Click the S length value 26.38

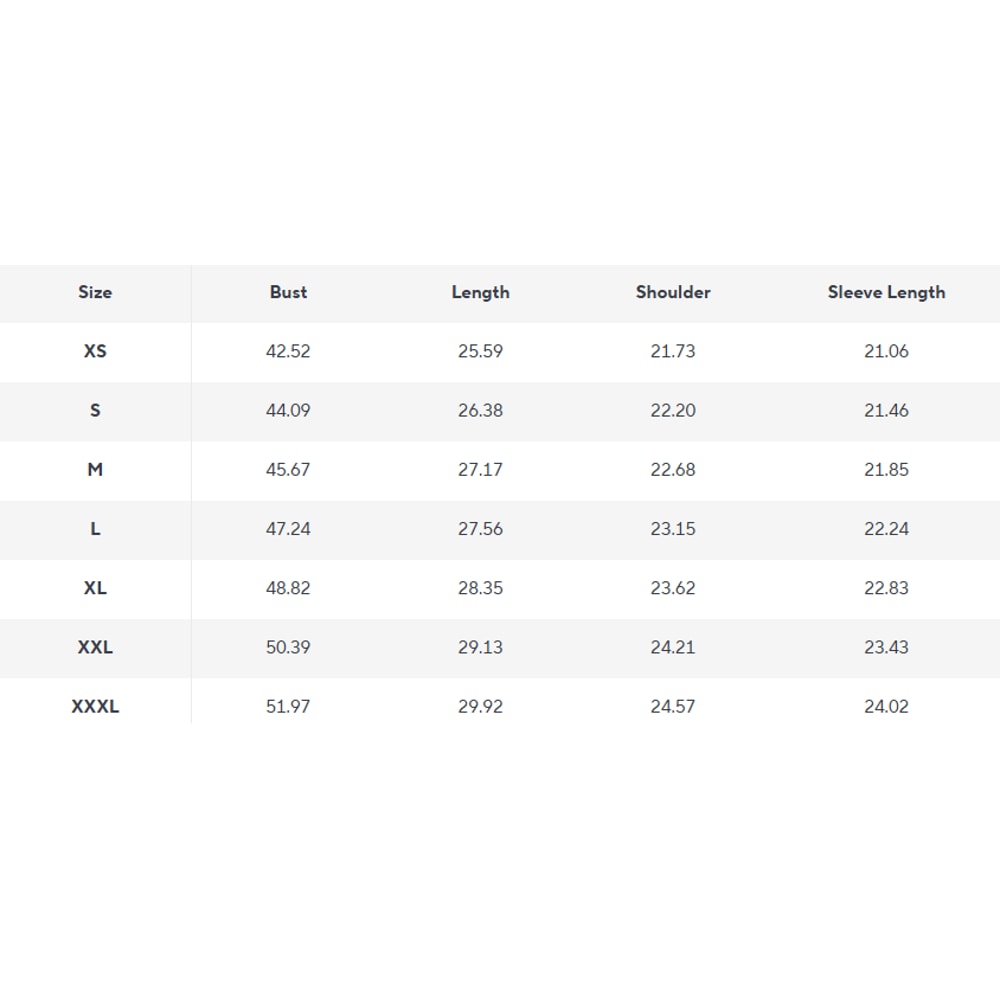pos(480,411)
